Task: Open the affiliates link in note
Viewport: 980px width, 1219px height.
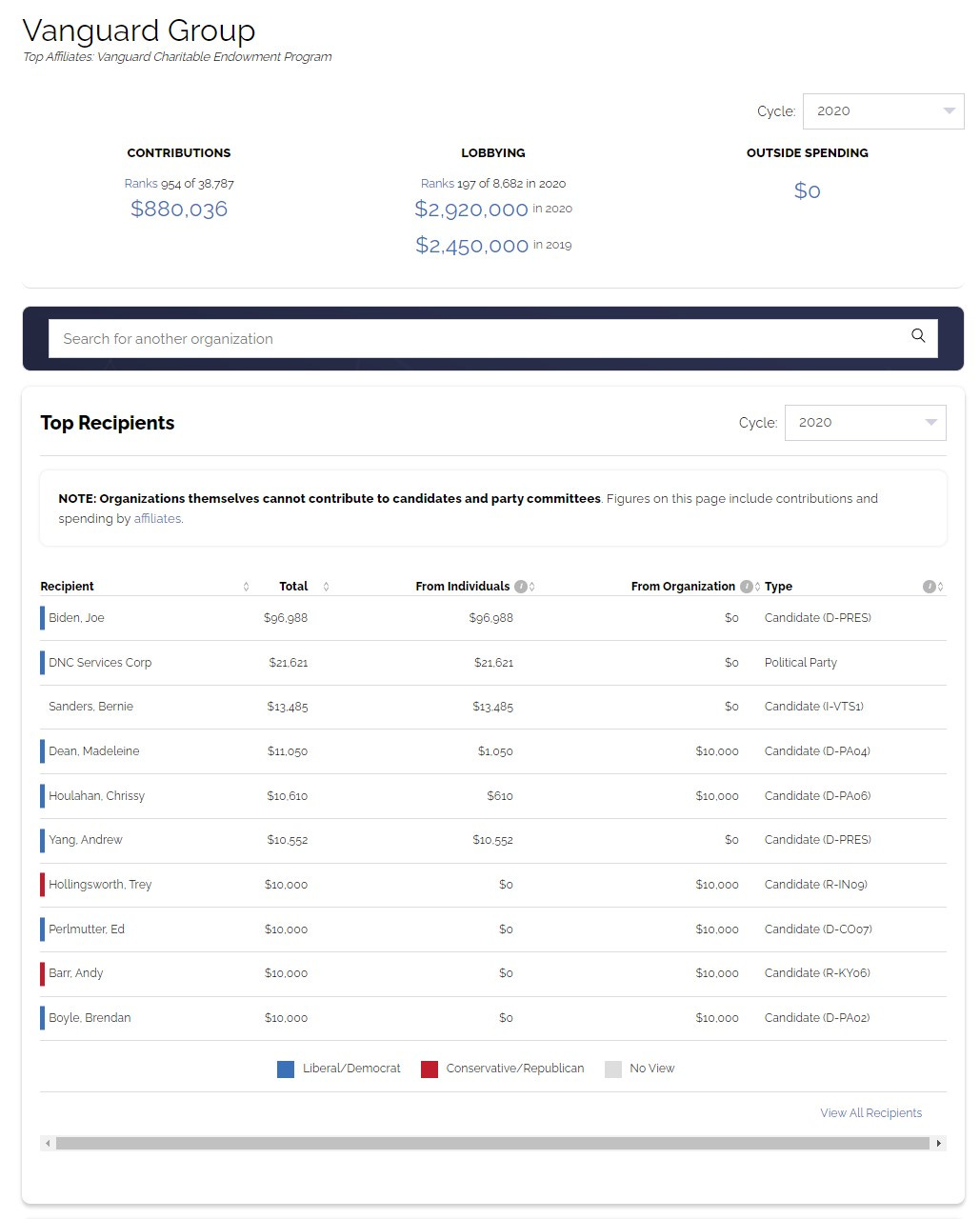Action: [x=157, y=519]
